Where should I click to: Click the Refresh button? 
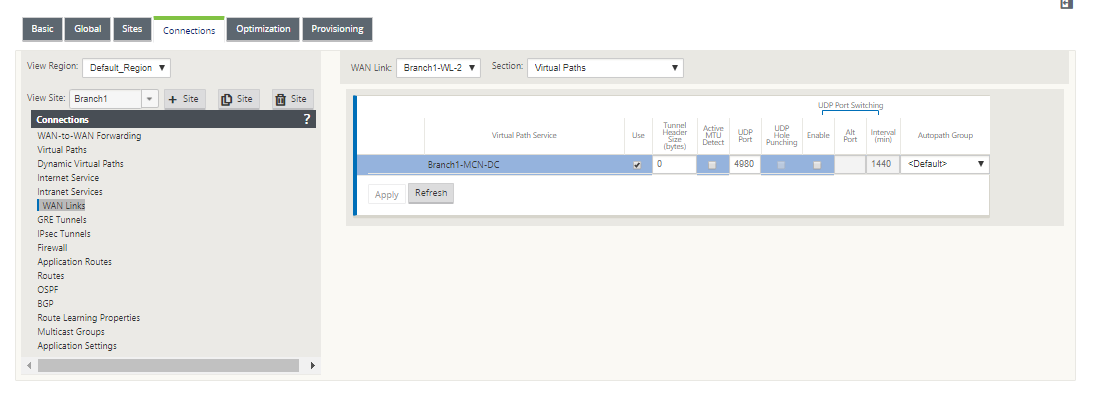point(431,194)
